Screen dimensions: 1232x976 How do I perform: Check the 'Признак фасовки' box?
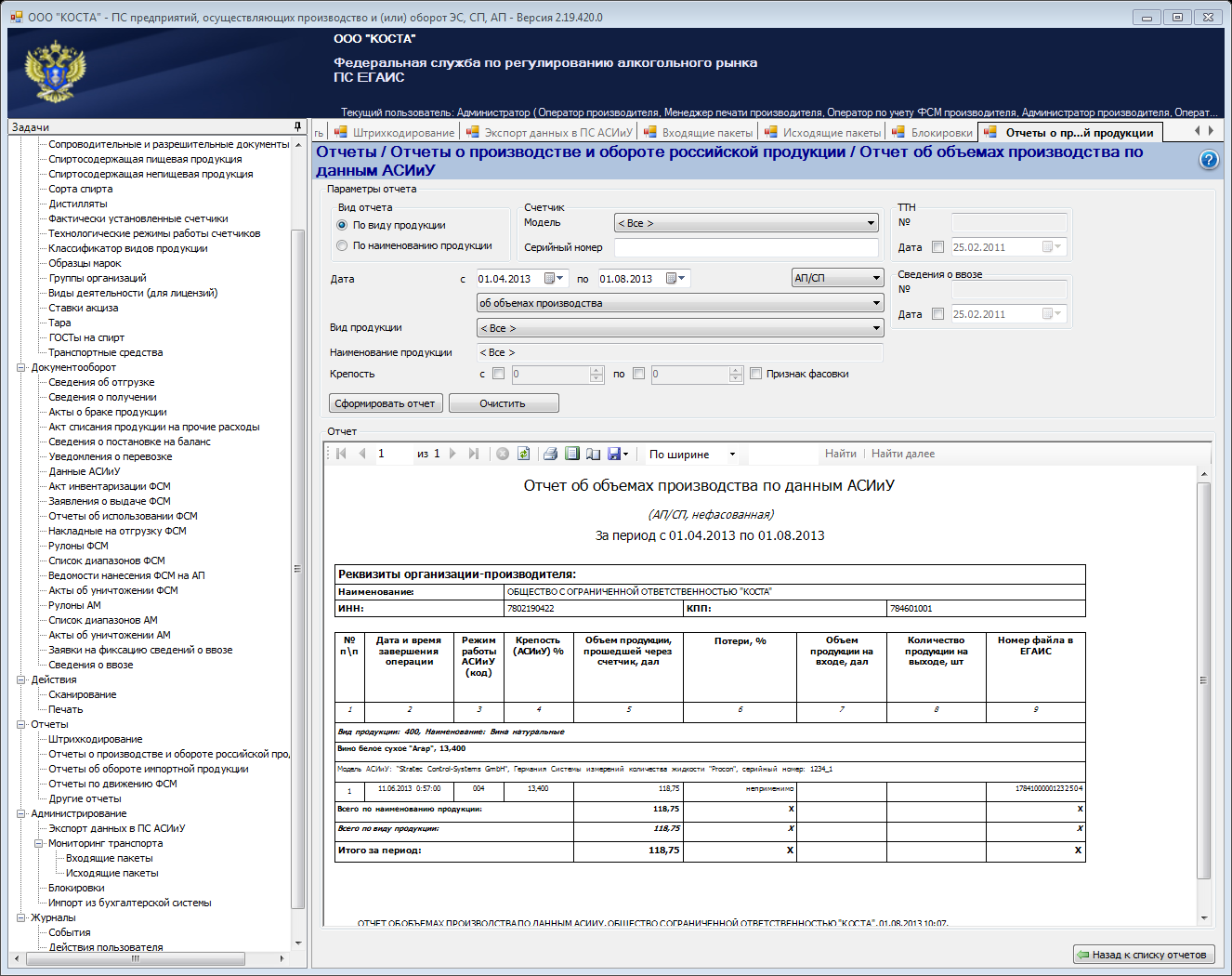pos(755,374)
